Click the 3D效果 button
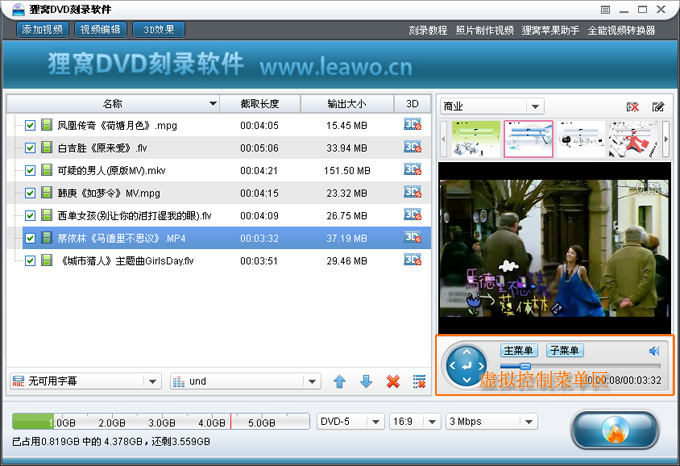This screenshot has height=466, width=680. [x=159, y=29]
